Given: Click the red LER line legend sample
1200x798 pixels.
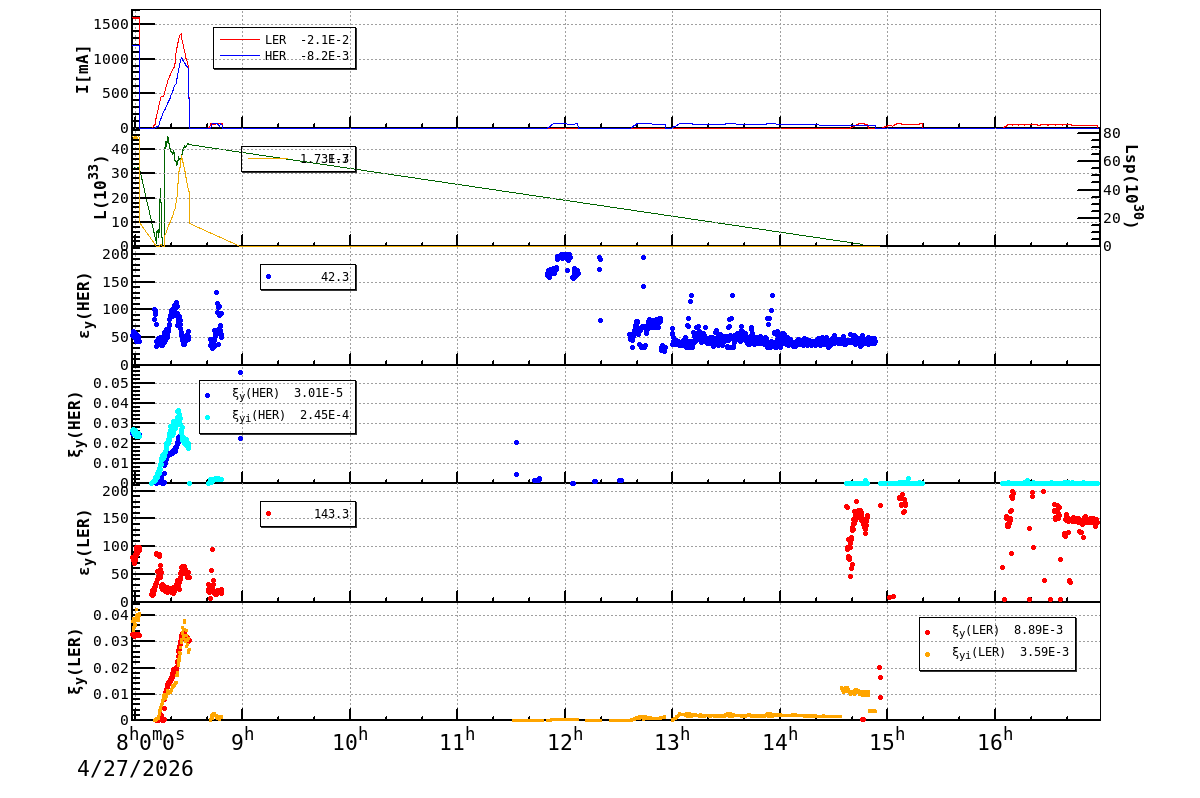Looking at the screenshot, I should (239, 40).
